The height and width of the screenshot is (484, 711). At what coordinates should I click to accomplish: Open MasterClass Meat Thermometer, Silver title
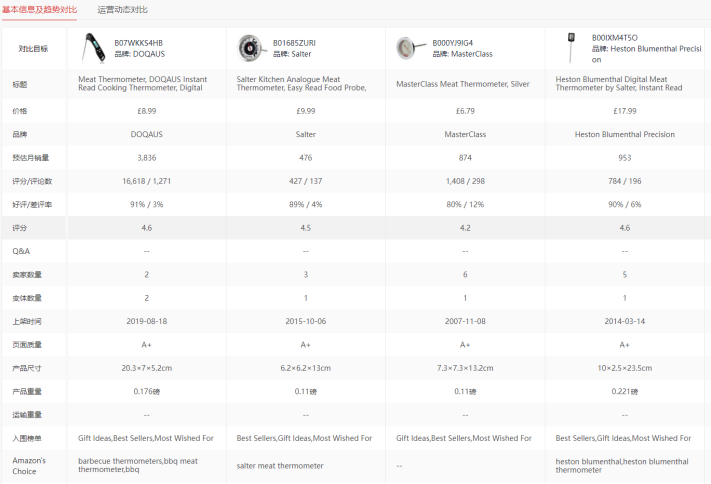tap(463, 84)
